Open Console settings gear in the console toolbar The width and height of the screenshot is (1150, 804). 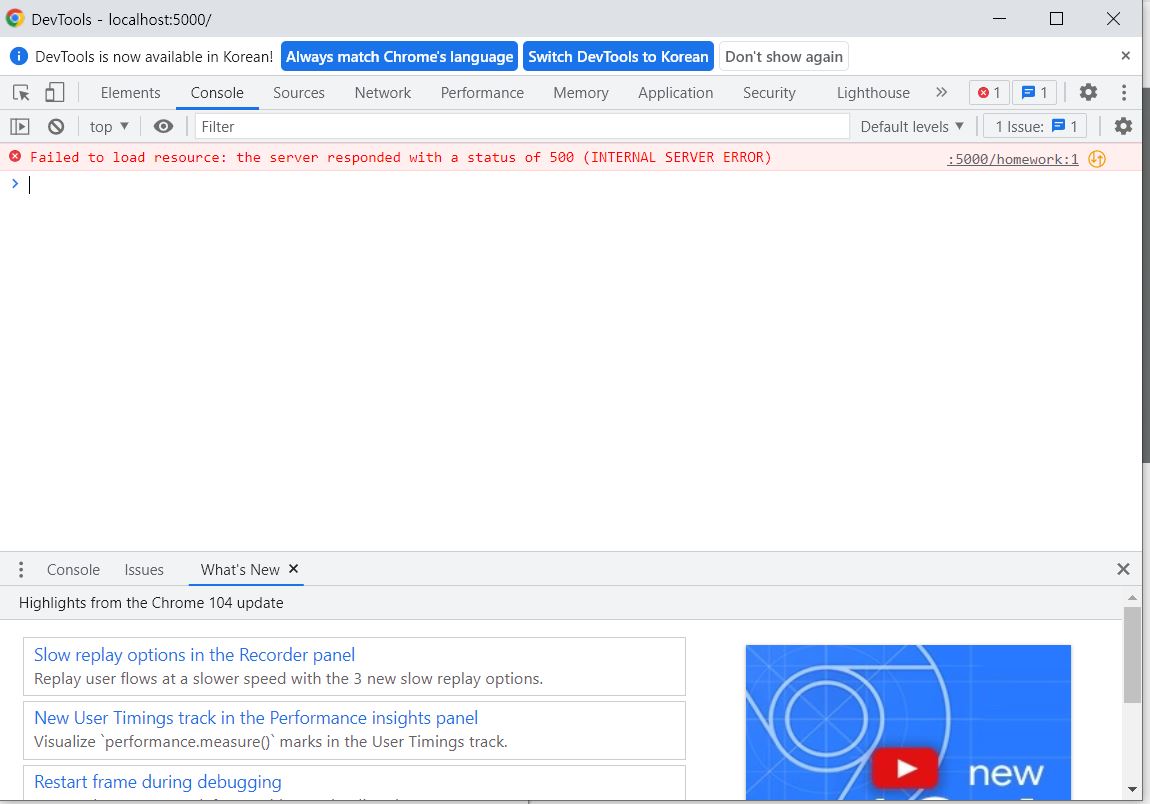point(1123,126)
